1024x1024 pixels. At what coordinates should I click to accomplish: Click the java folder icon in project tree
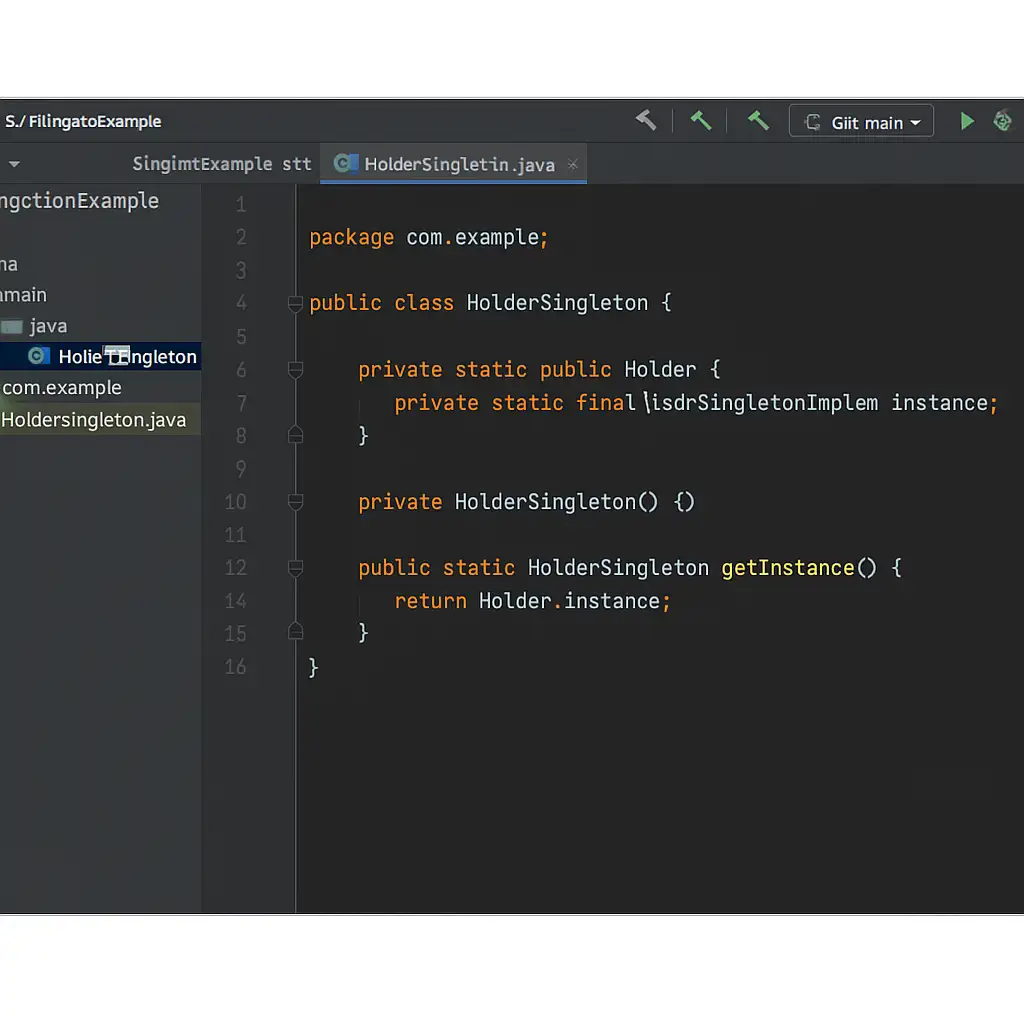pyautogui.click(x=12, y=326)
